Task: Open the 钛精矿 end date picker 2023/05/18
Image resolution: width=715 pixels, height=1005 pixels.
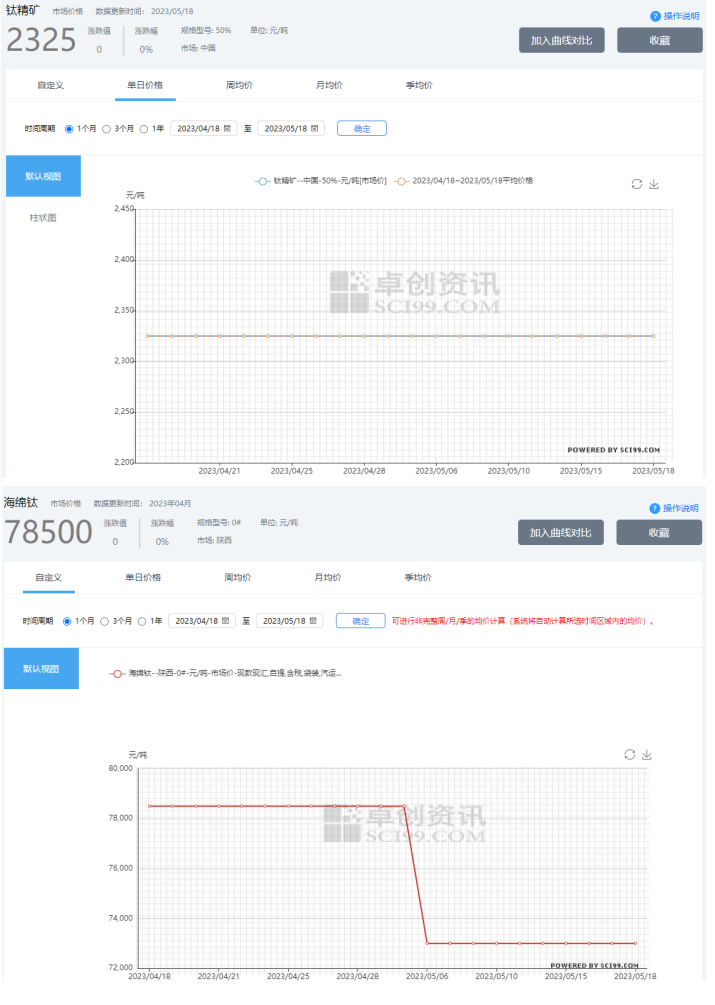Action: tap(290, 129)
